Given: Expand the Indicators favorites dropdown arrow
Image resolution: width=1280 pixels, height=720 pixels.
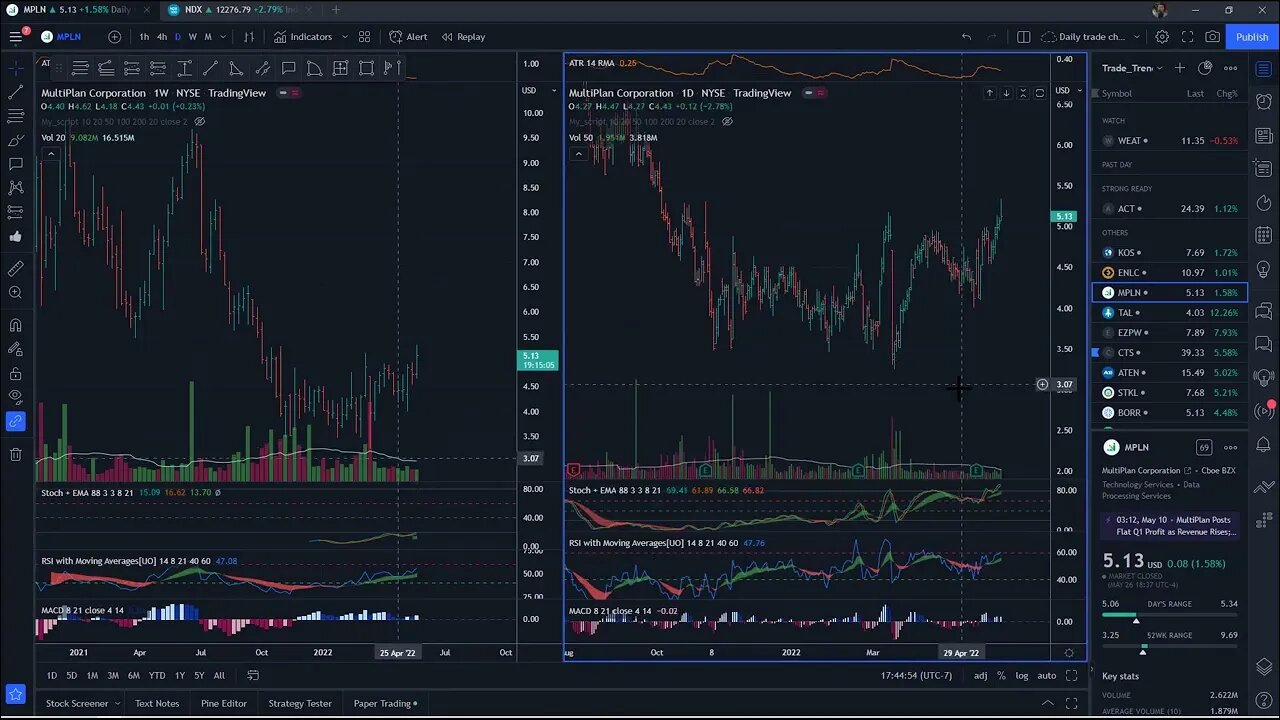Looking at the screenshot, I should click(345, 37).
